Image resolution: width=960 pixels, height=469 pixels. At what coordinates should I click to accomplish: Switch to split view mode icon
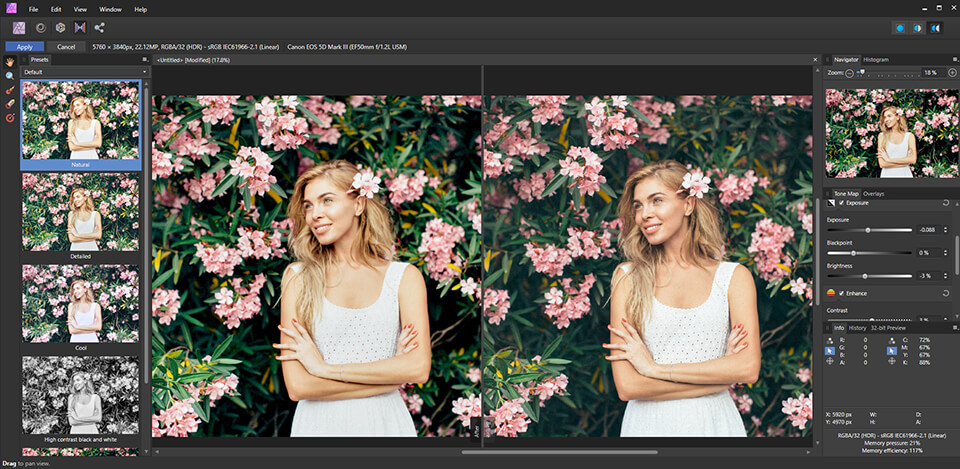[x=917, y=28]
